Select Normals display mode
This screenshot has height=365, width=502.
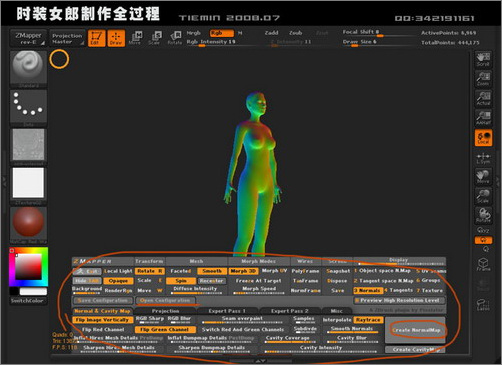pyautogui.click(x=367, y=291)
